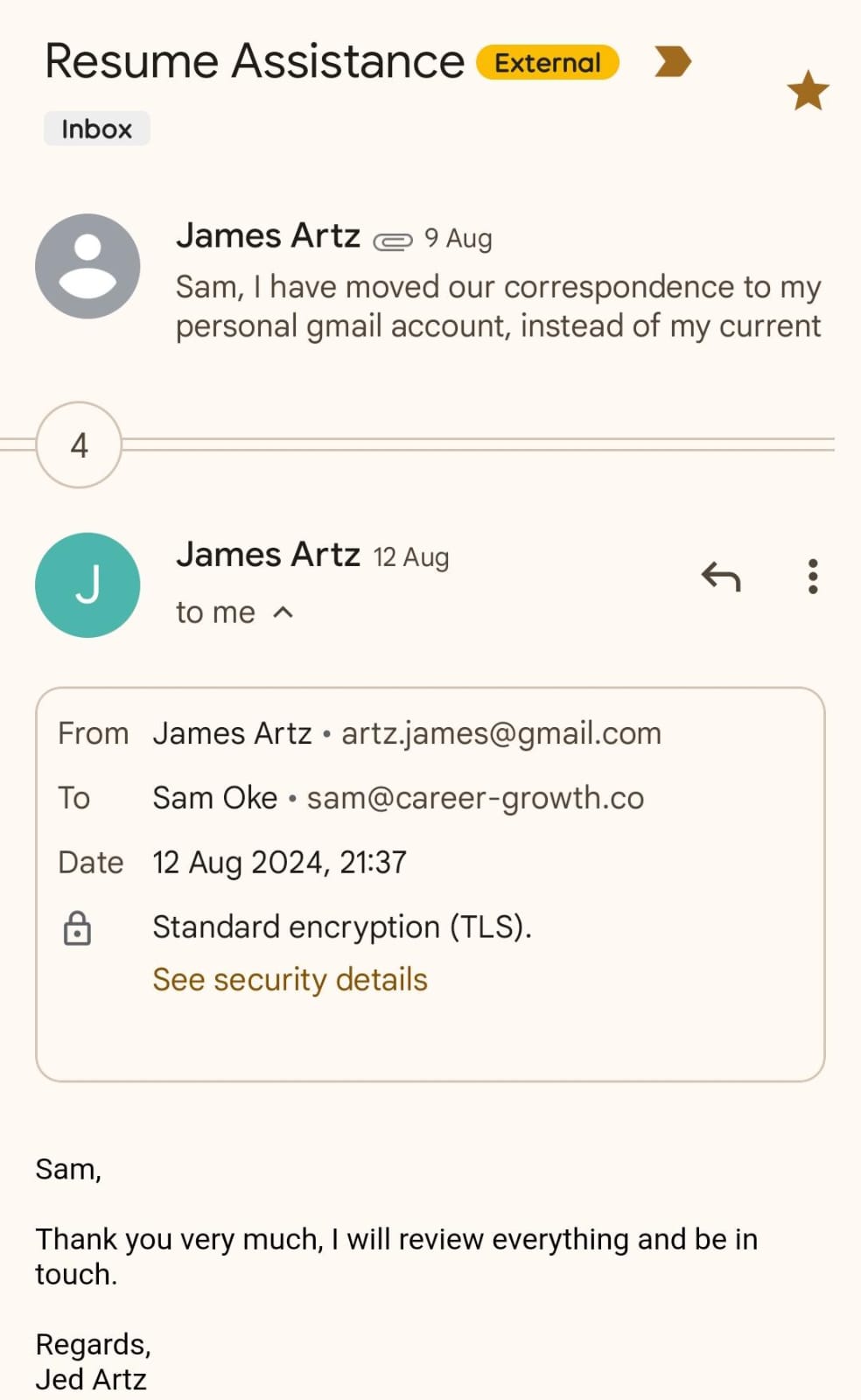Collapse recipient details with the chevron
This screenshot has height=1400, width=861.
click(x=283, y=612)
